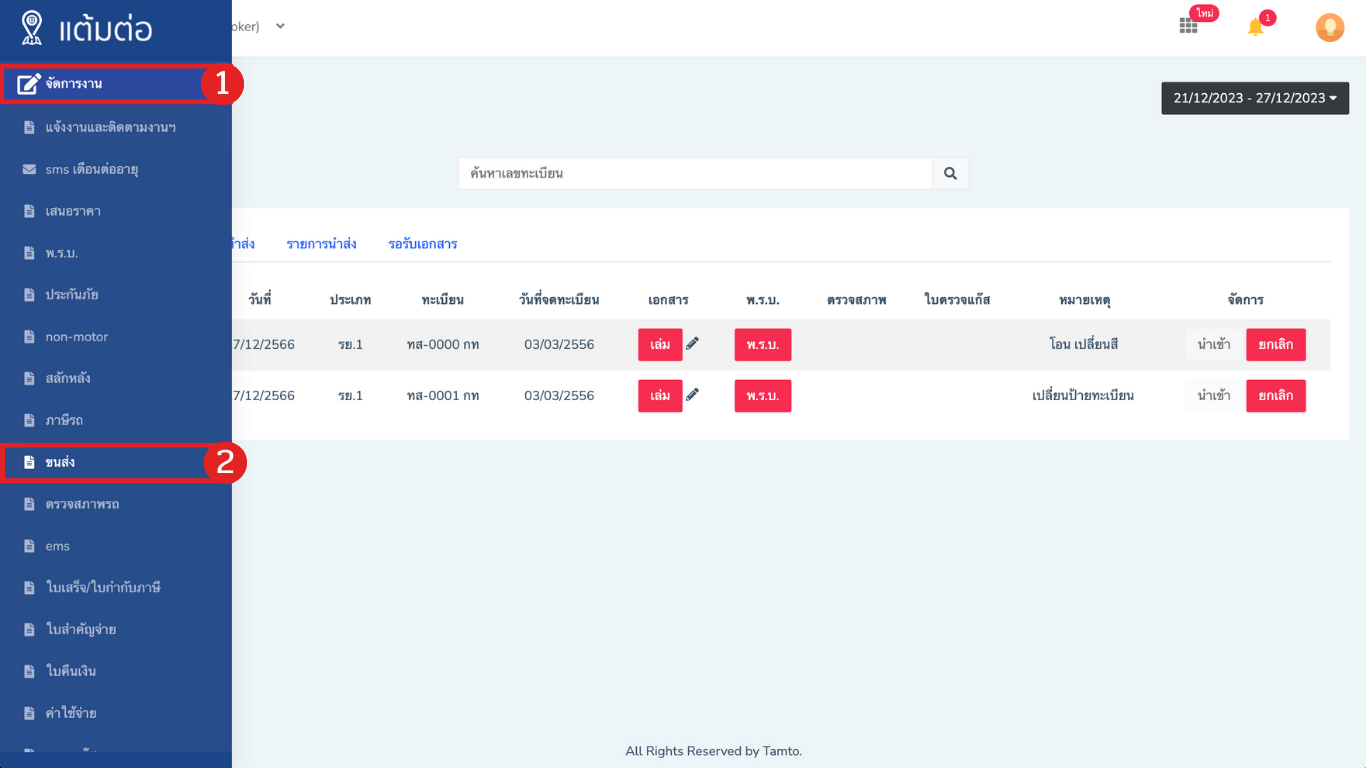Screen dimensions: 1366x768
Task: Click ยกเลิก for ทส-0000 กท row
Action: [x=1276, y=345]
